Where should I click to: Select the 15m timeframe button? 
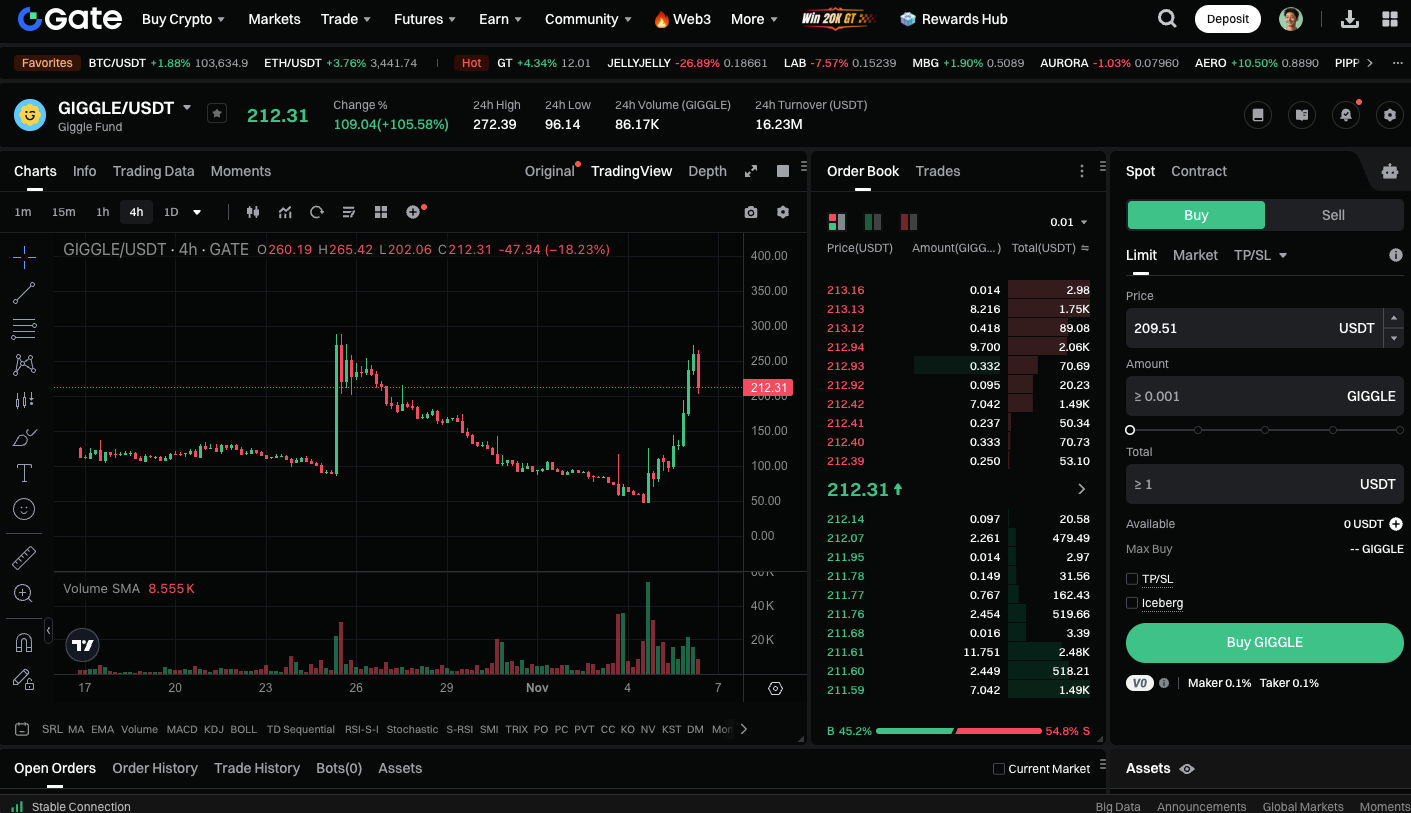point(63,212)
